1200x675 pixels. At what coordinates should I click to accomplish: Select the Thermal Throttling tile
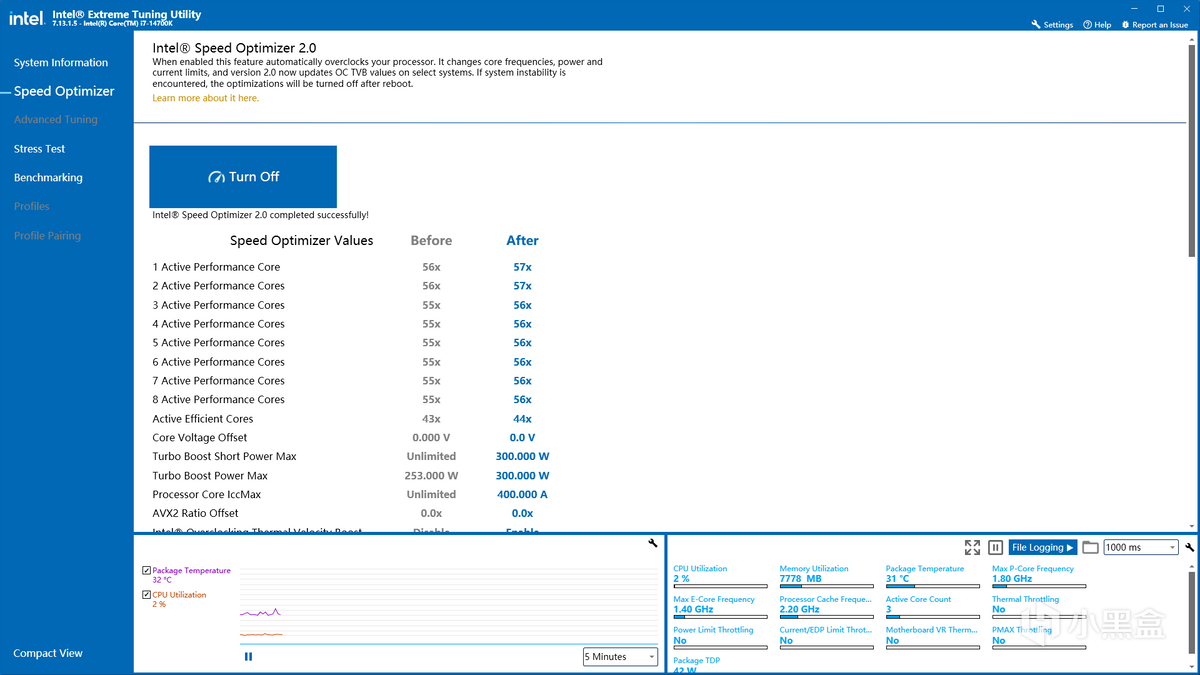(x=1039, y=607)
